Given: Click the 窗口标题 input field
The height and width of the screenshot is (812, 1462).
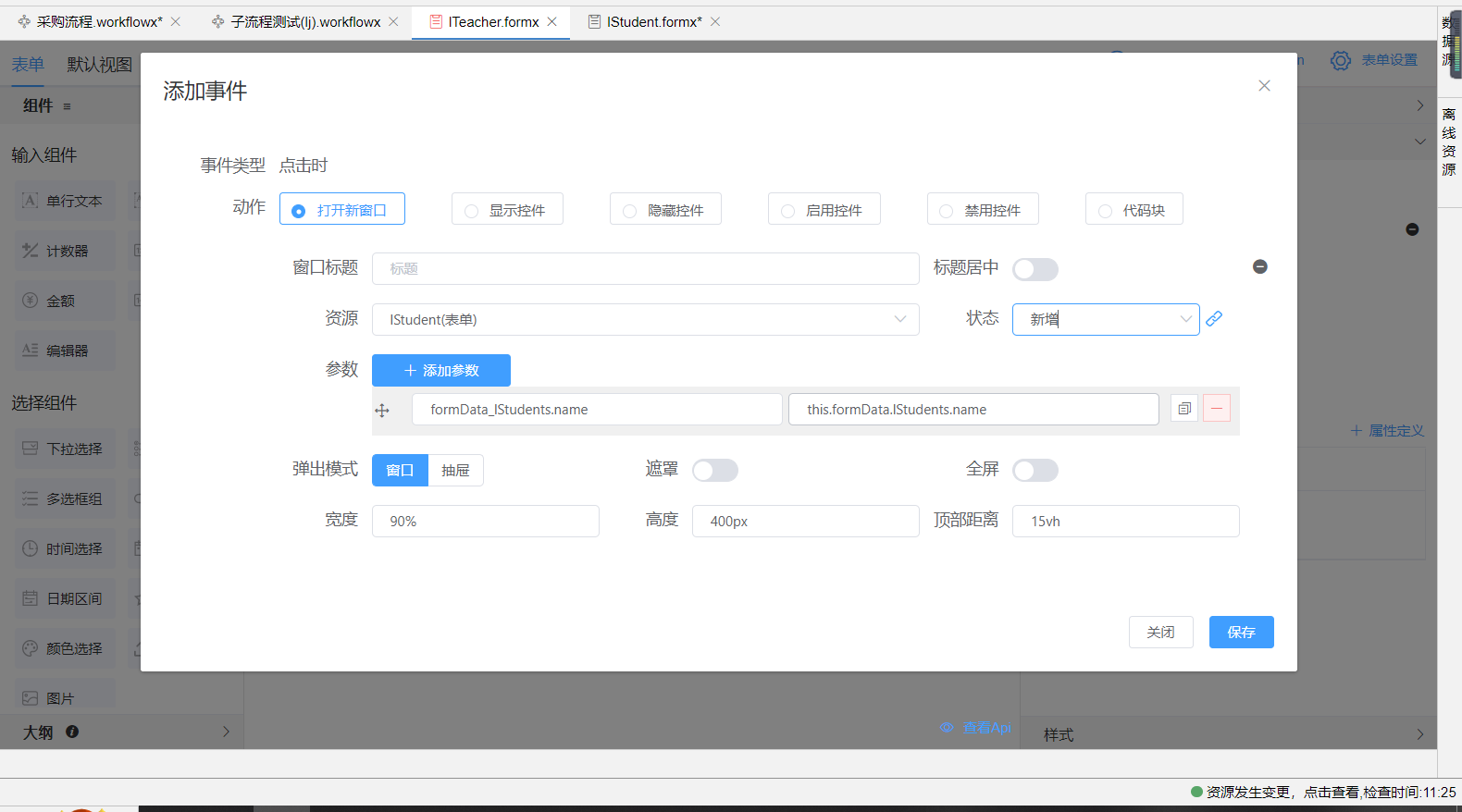Looking at the screenshot, I should click(x=645, y=269).
